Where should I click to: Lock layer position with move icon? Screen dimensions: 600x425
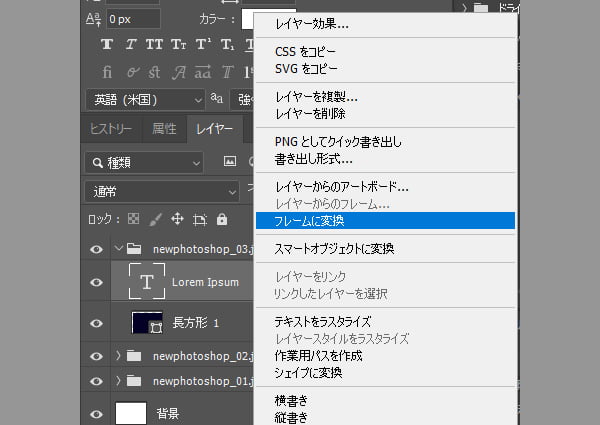(177, 219)
